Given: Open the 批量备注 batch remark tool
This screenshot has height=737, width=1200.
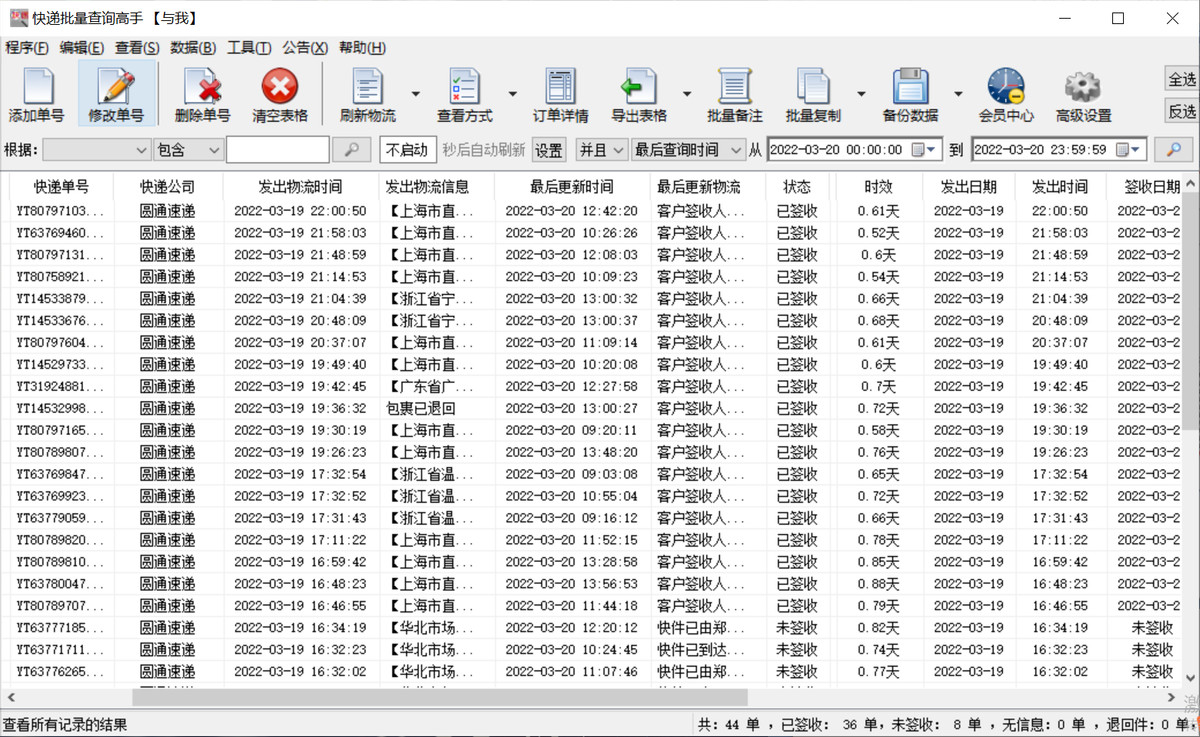Looking at the screenshot, I should click(735, 93).
